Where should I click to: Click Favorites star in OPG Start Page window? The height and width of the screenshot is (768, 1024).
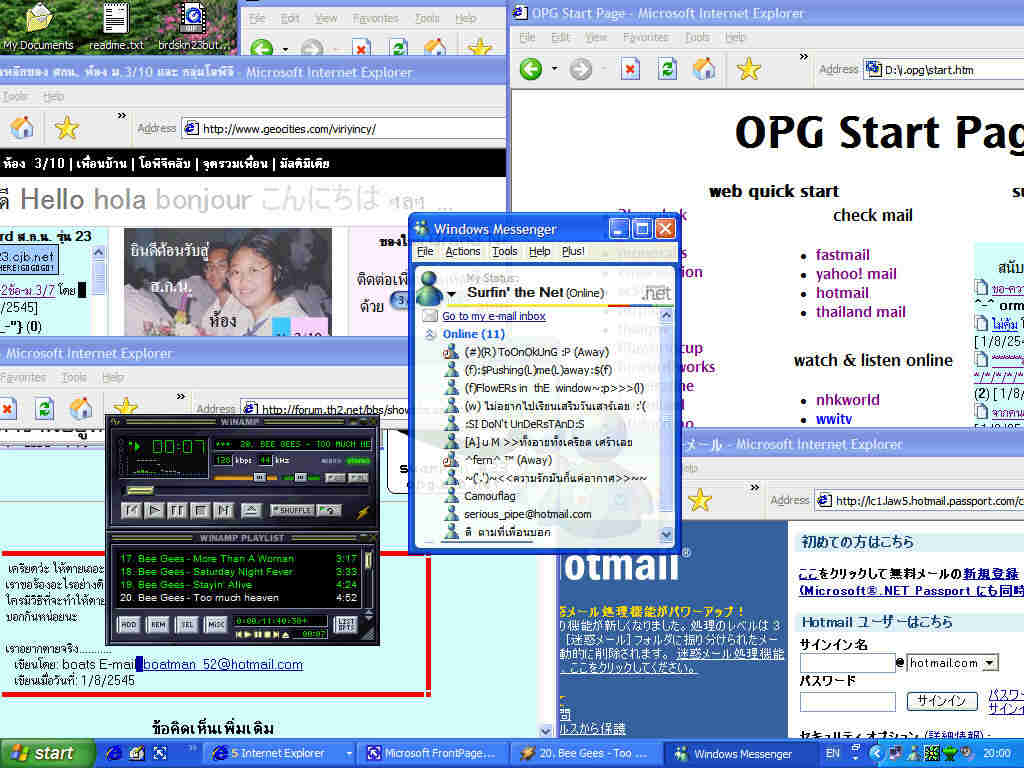pos(748,69)
